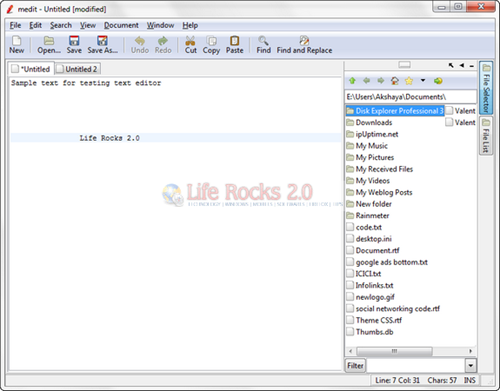
Task: Select the My Received Files folder
Action: [x=380, y=169]
